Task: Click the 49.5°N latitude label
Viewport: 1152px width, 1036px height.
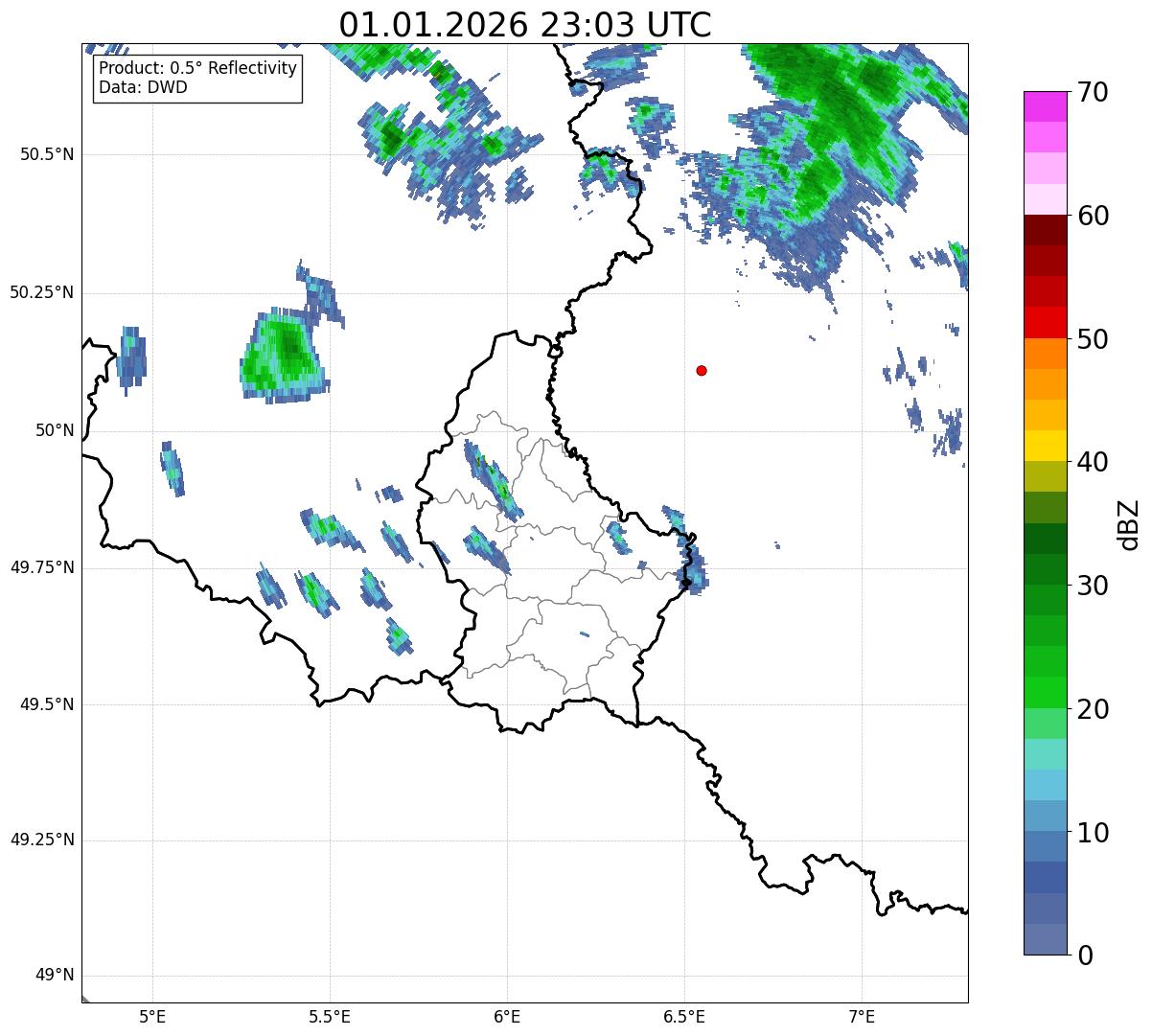Action: 46,704
